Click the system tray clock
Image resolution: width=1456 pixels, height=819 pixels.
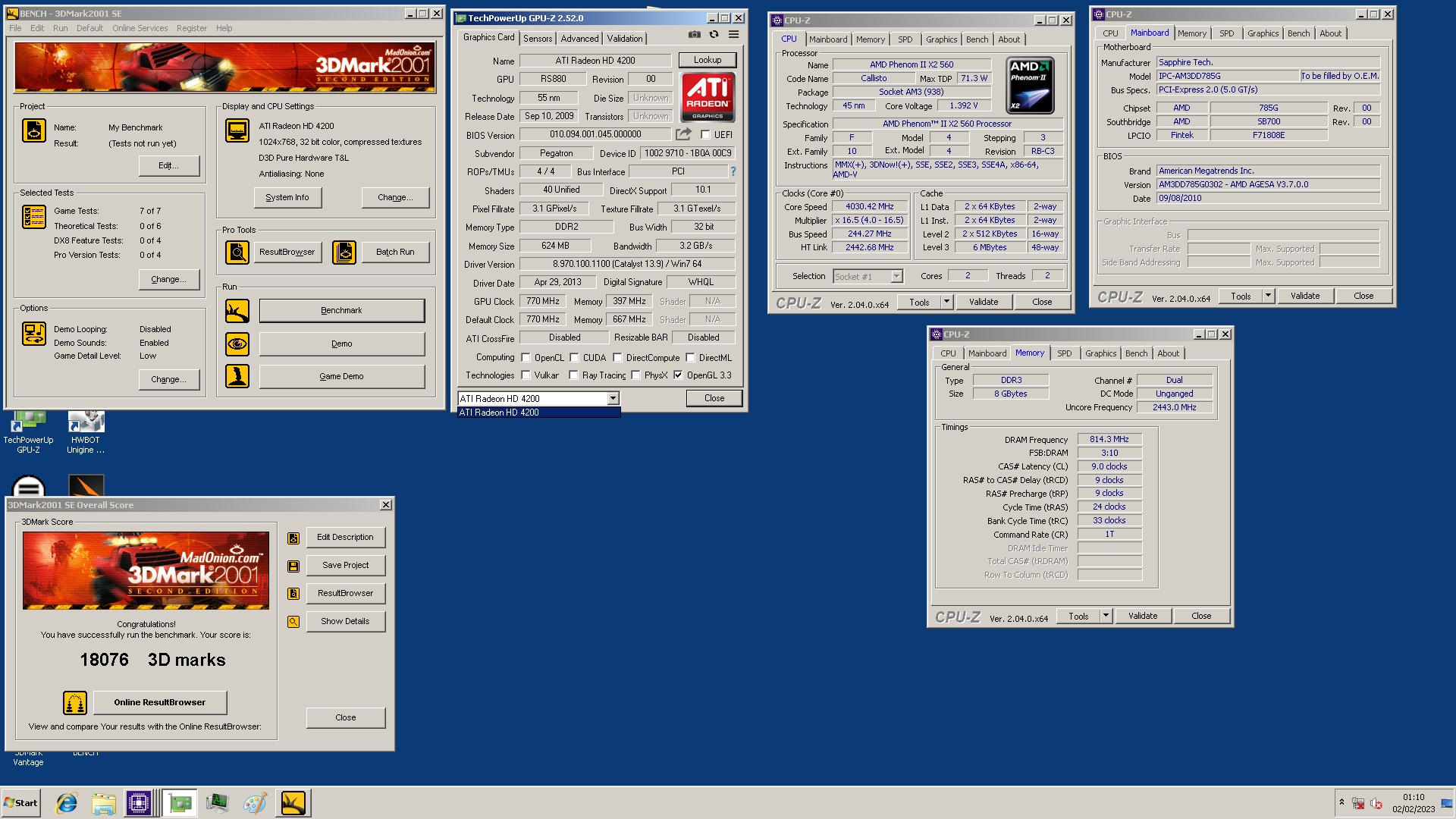click(x=1414, y=803)
